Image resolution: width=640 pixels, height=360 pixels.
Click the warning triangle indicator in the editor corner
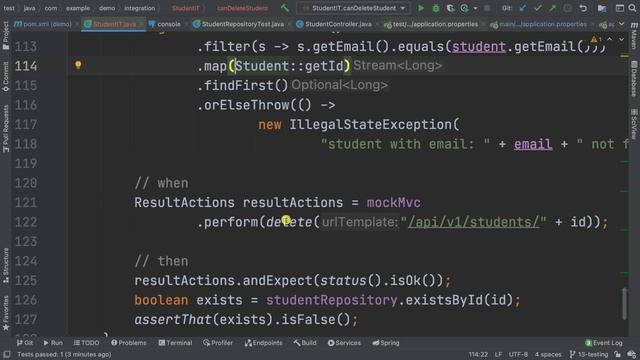594,39
